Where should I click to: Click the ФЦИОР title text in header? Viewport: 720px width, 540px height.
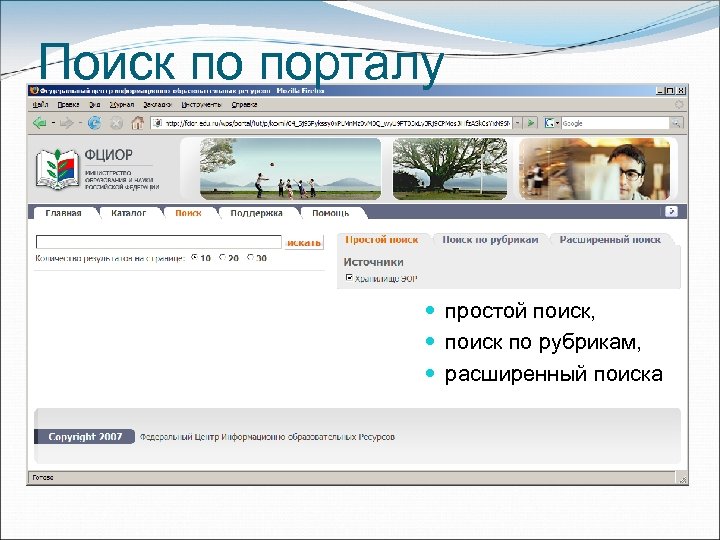[108, 155]
